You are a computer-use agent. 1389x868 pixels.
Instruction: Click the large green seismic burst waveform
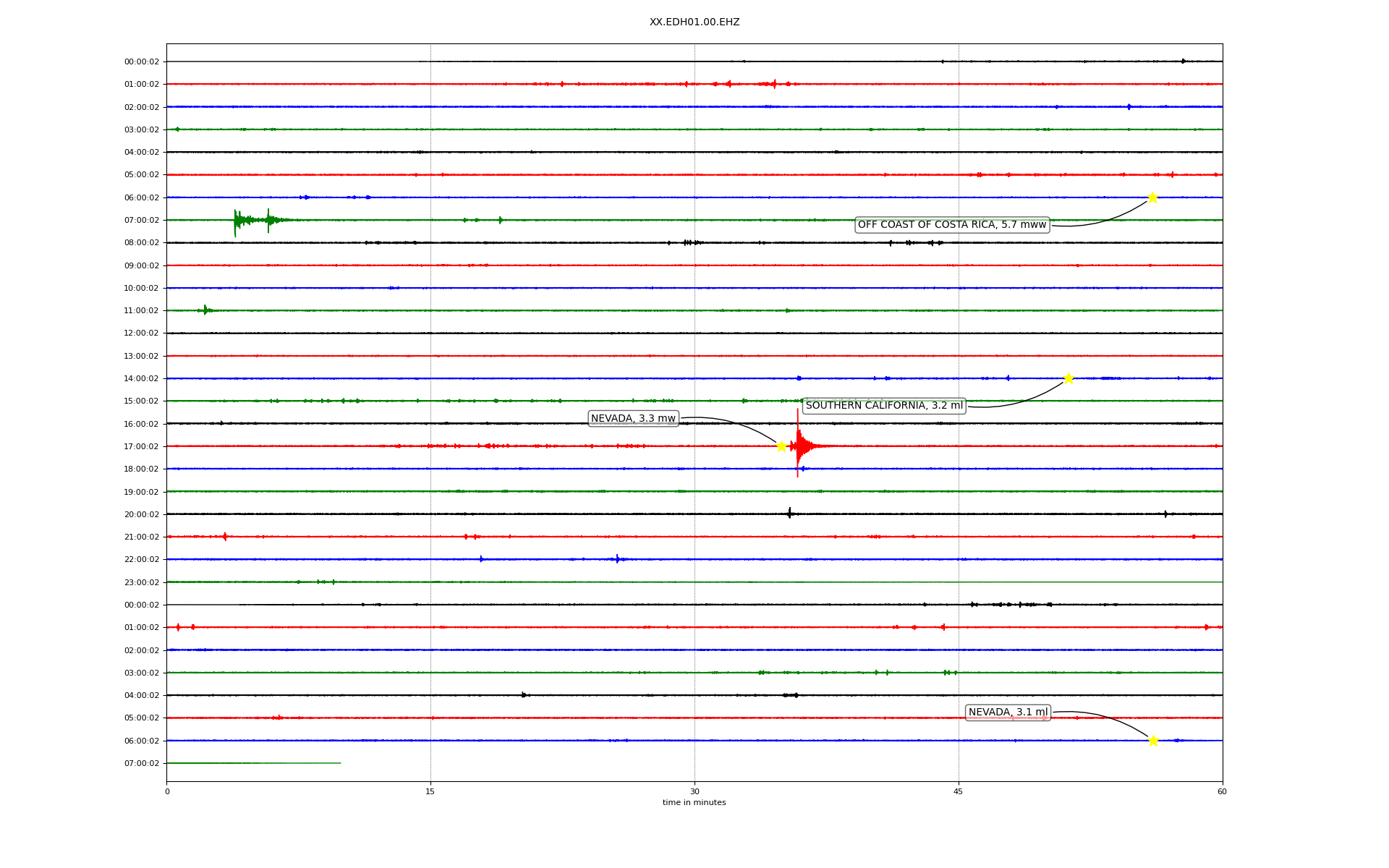tap(246, 219)
